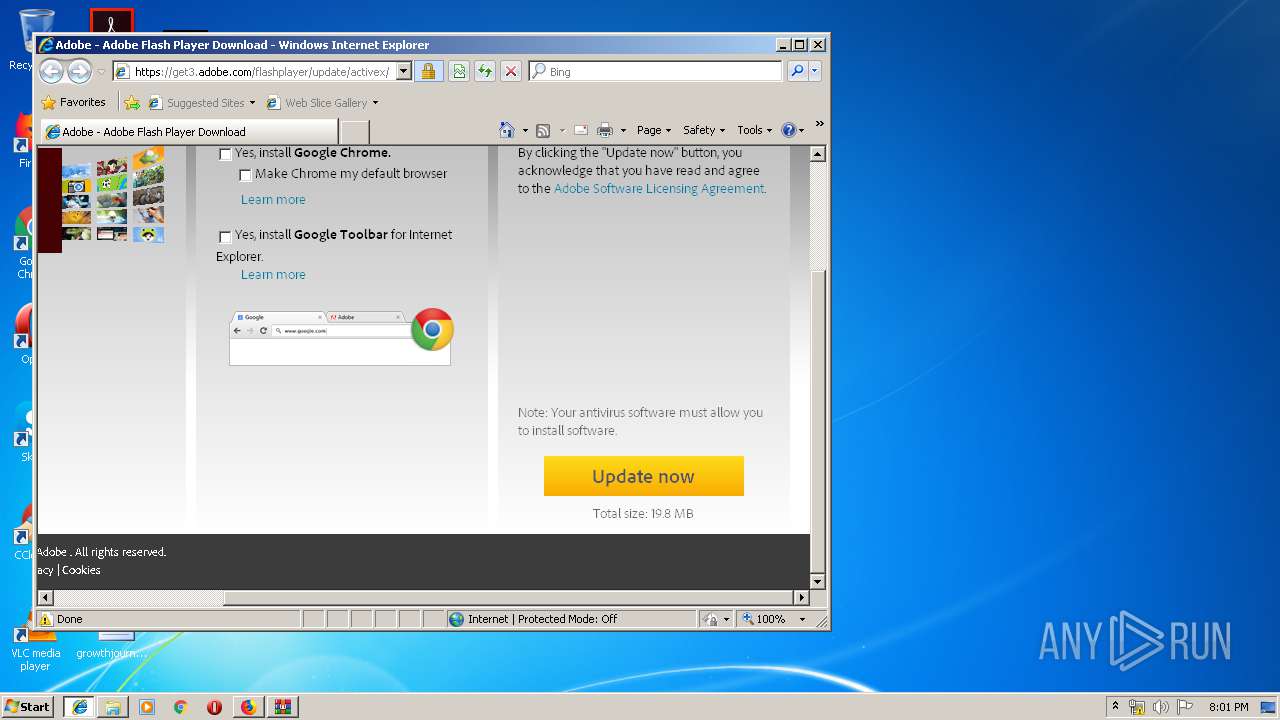Click the Compatibility View icon
Screen dimensions: 1280x720
[x=459, y=71]
